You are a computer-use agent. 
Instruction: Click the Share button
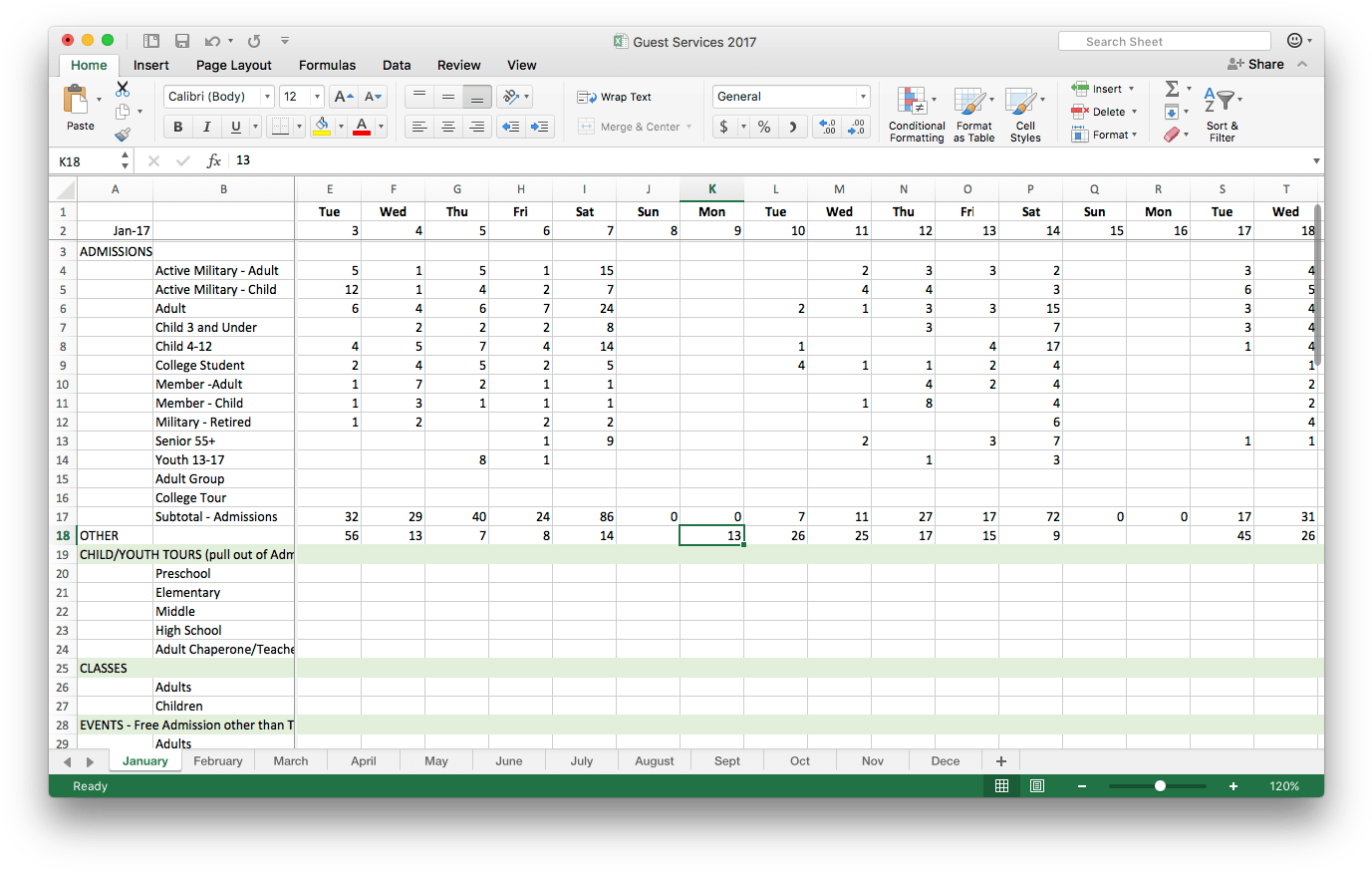(x=1256, y=64)
